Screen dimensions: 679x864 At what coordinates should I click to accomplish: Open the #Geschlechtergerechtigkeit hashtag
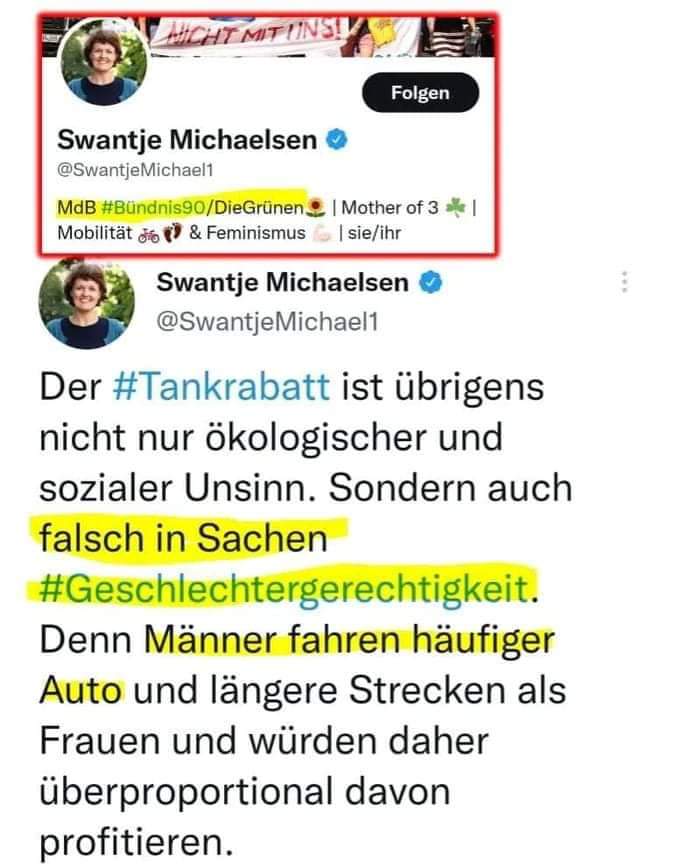[x=284, y=589]
